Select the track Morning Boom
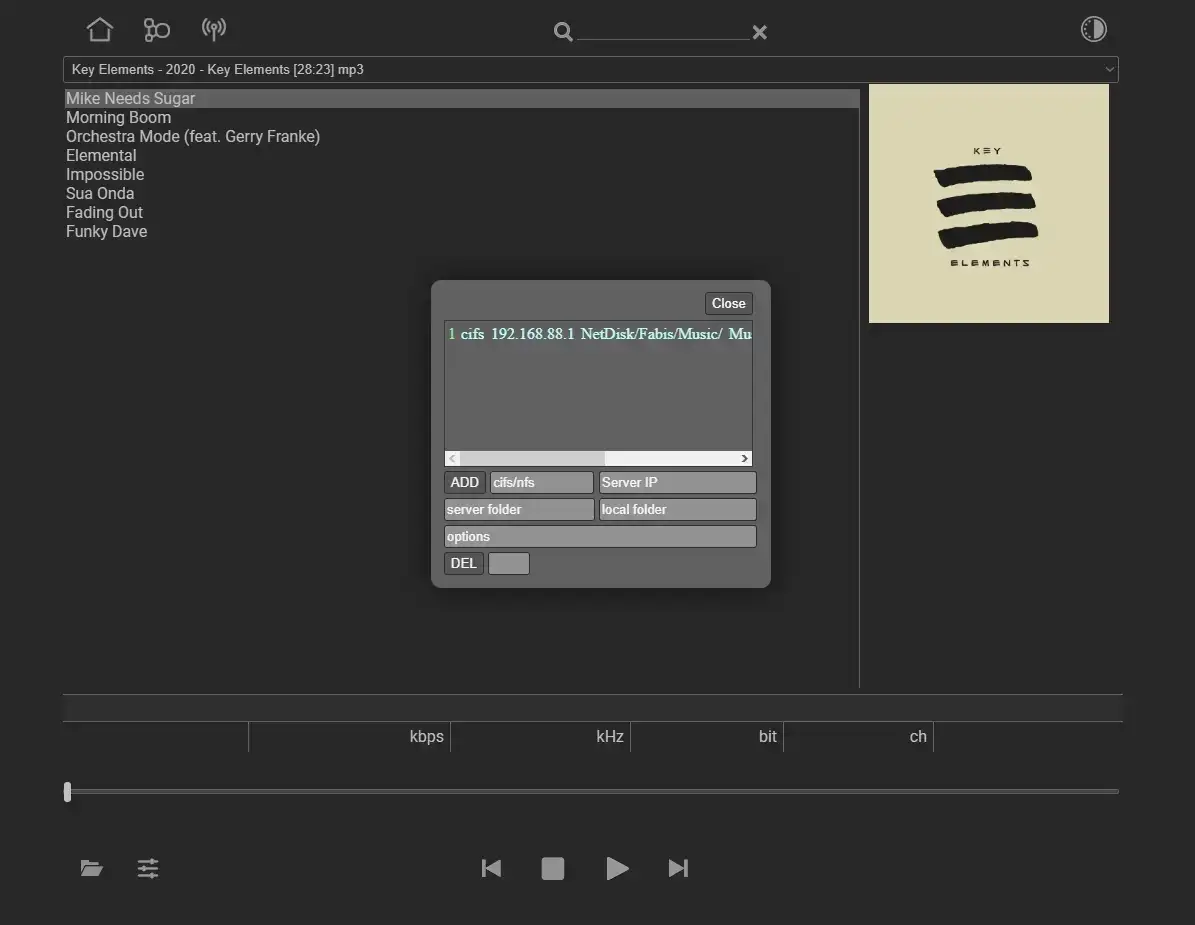Screen dimensions: 1195x925 tap(118, 117)
